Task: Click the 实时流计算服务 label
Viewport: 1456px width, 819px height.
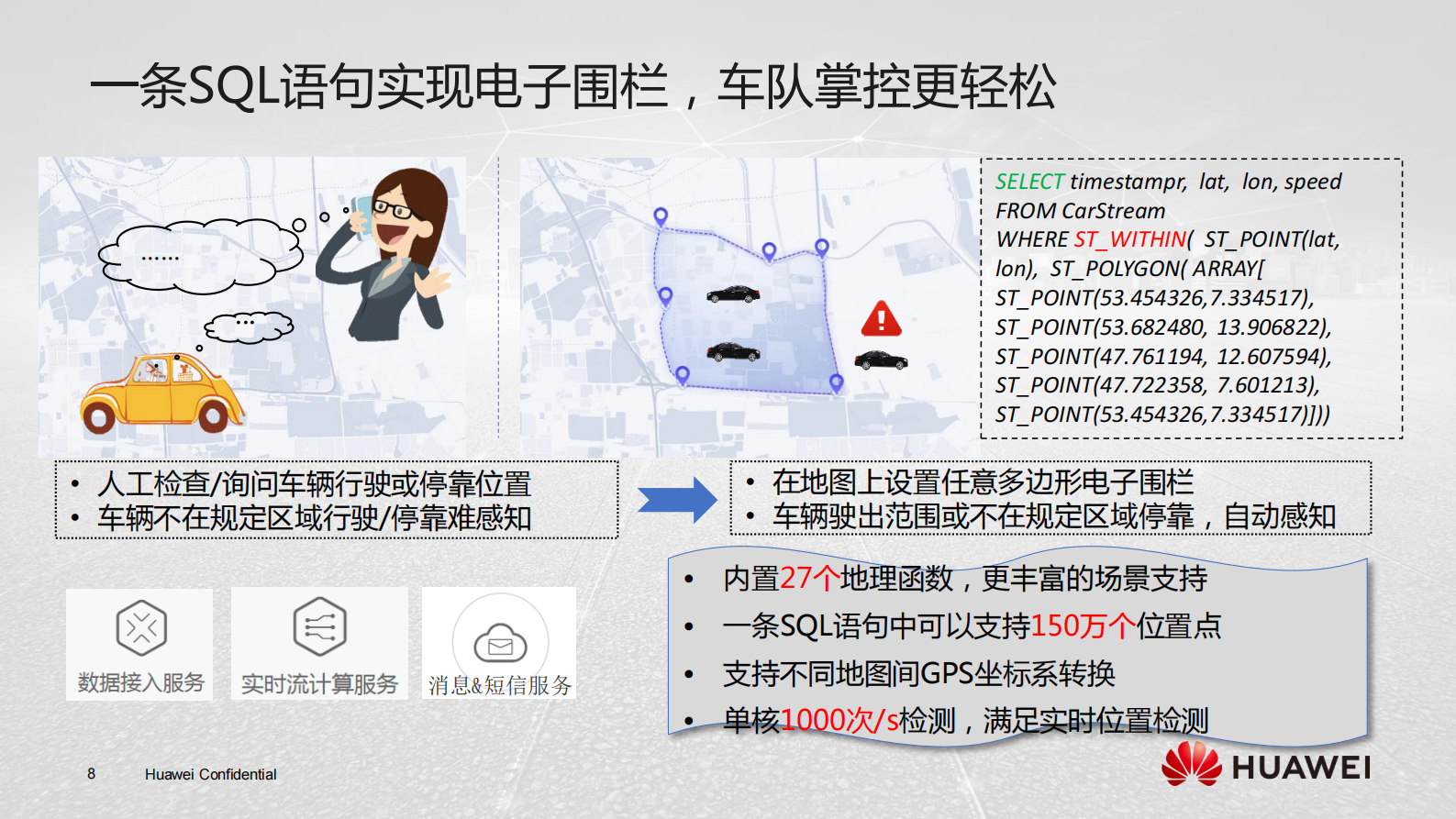Action: tap(319, 684)
